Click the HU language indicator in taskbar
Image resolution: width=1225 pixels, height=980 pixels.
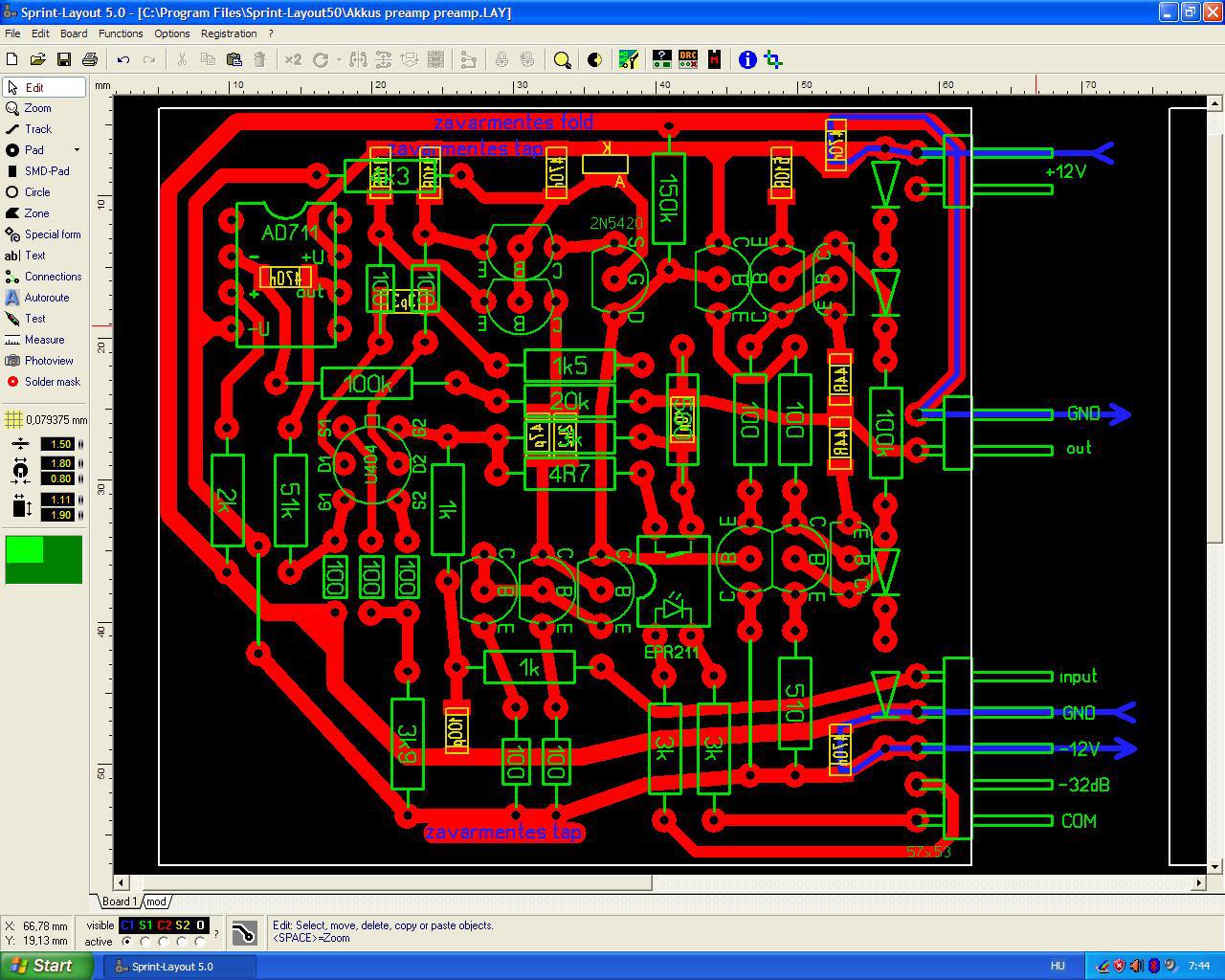[1058, 966]
